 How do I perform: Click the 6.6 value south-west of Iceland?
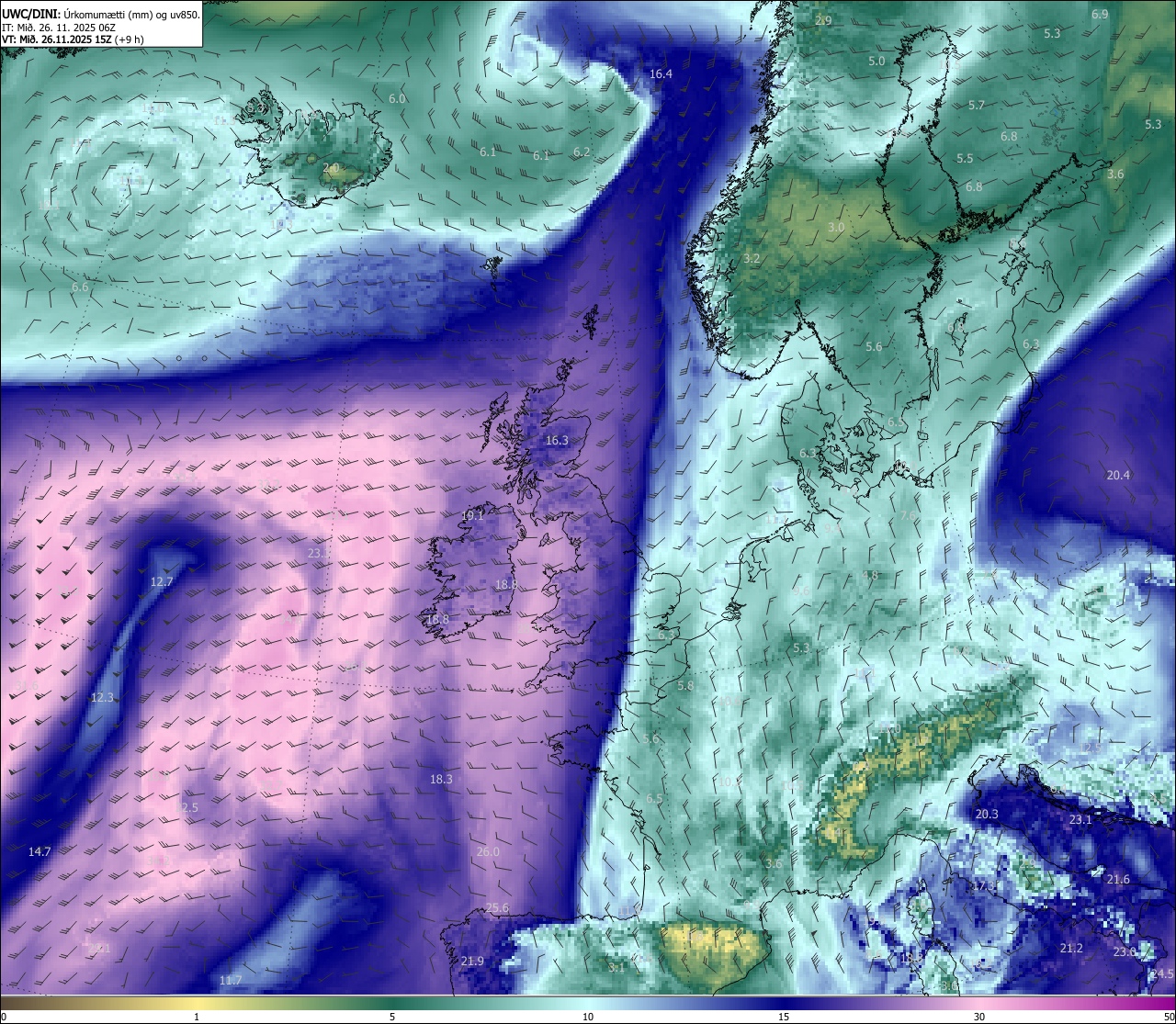(80, 287)
